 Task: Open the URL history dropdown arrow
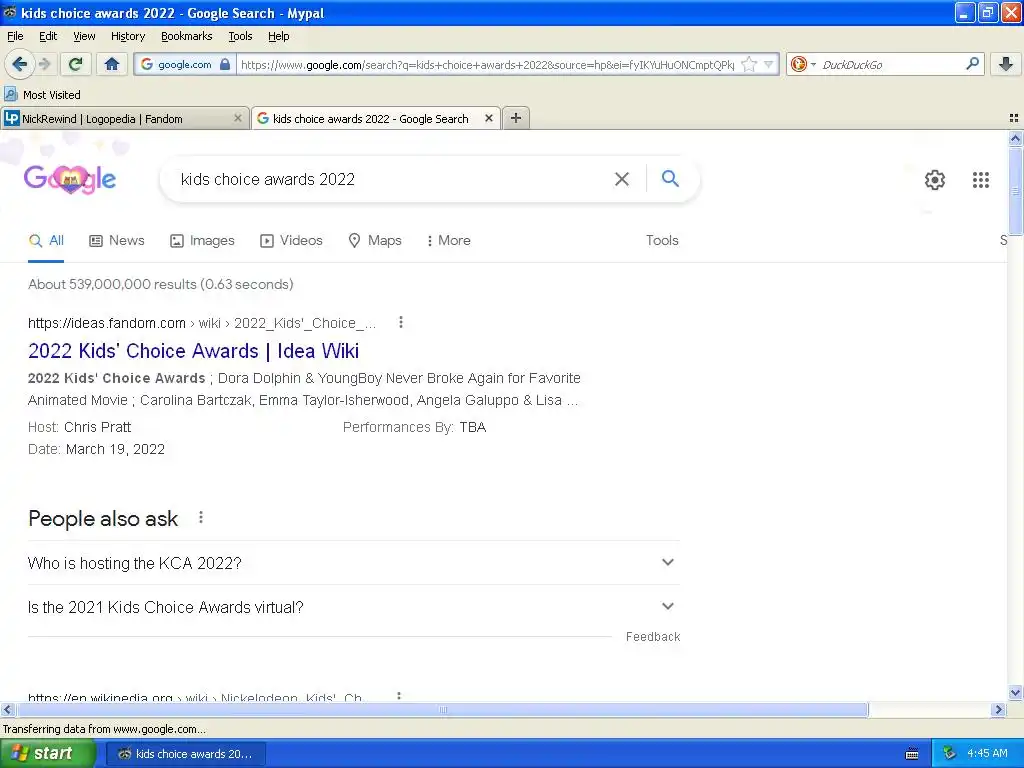(x=769, y=64)
